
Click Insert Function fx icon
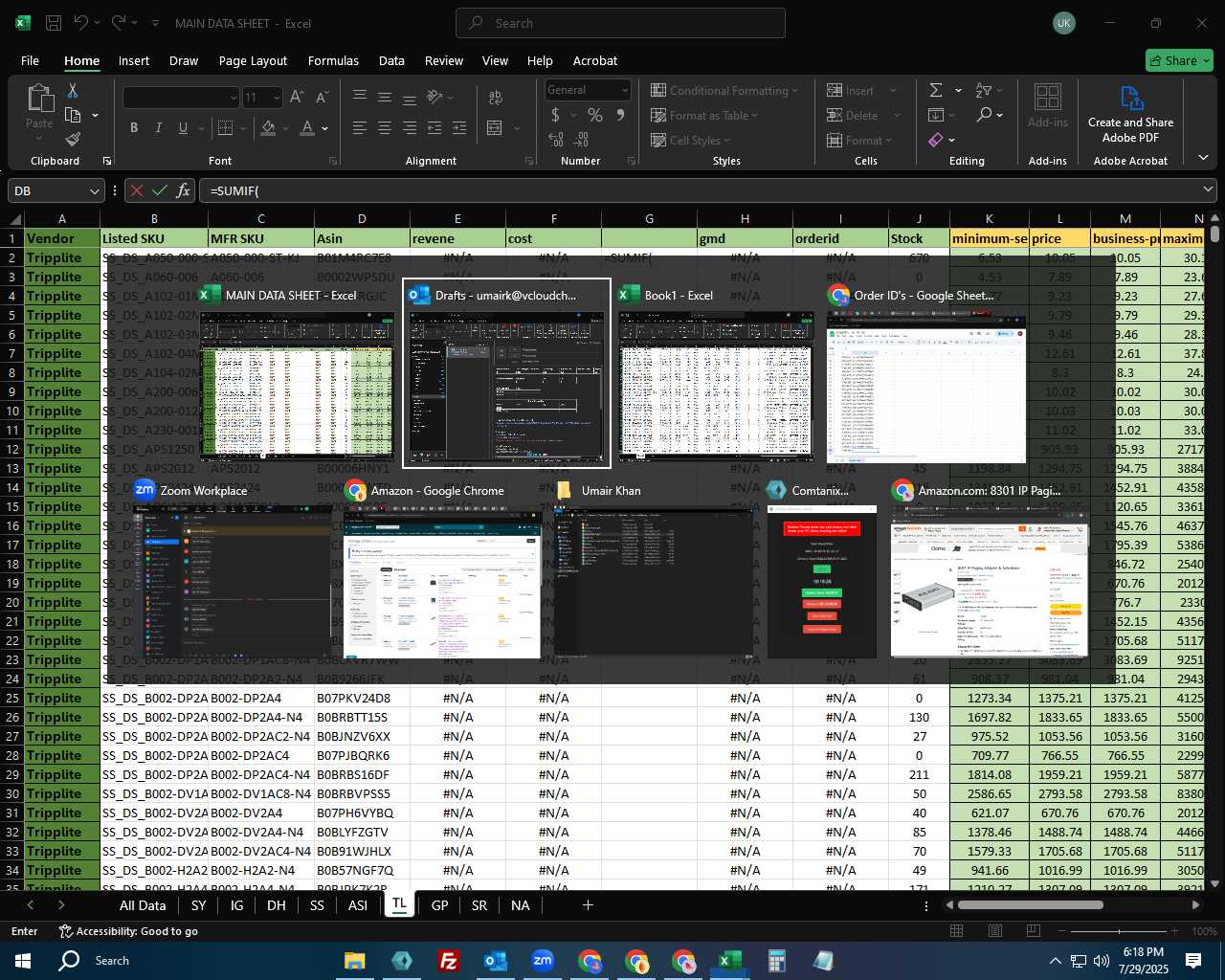pos(184,190)
